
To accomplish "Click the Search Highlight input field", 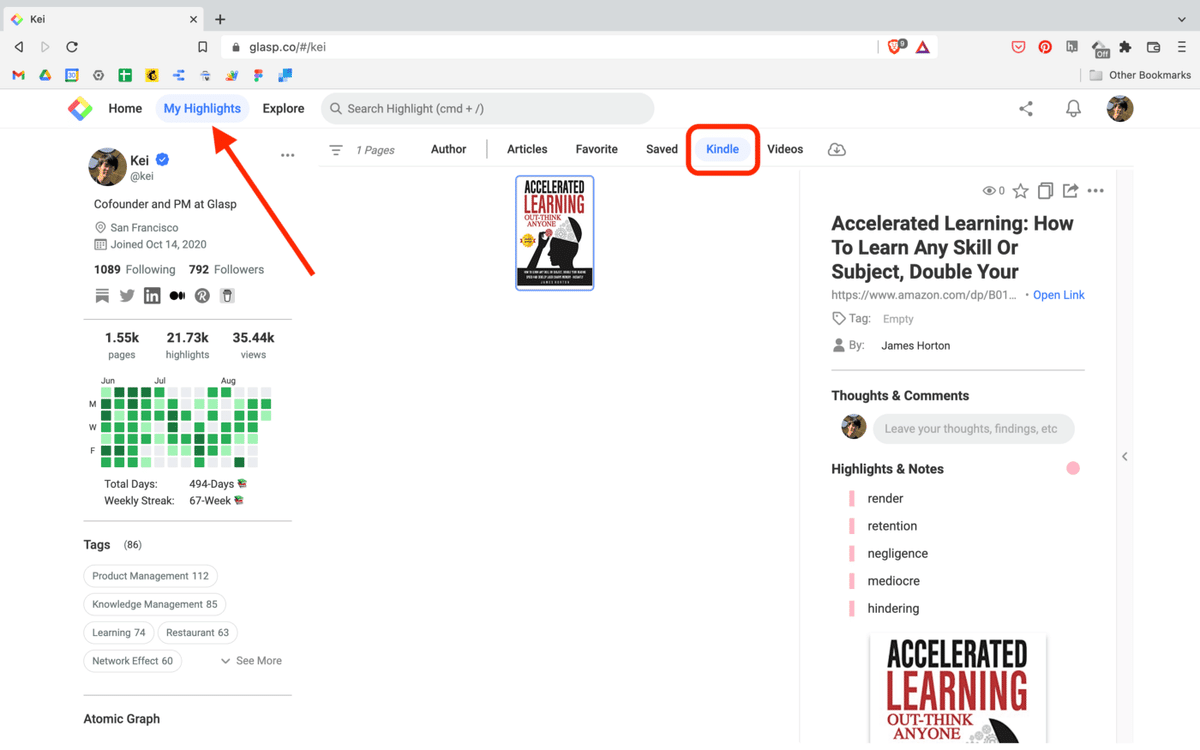I will pos(488,108).
